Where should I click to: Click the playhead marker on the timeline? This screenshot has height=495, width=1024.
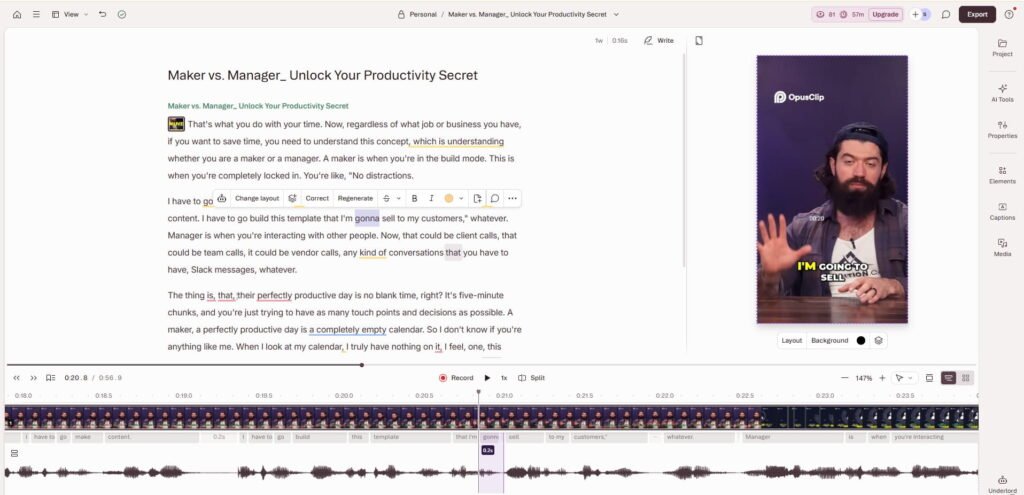(479, 392)
